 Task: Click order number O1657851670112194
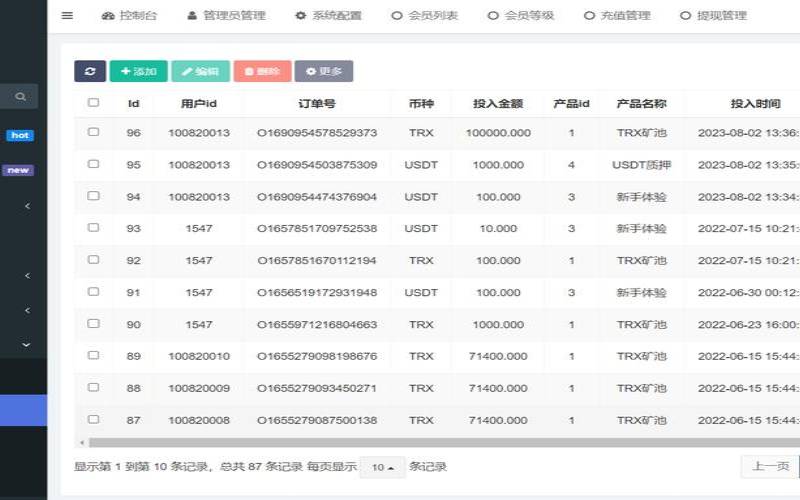tap(317, 260)
